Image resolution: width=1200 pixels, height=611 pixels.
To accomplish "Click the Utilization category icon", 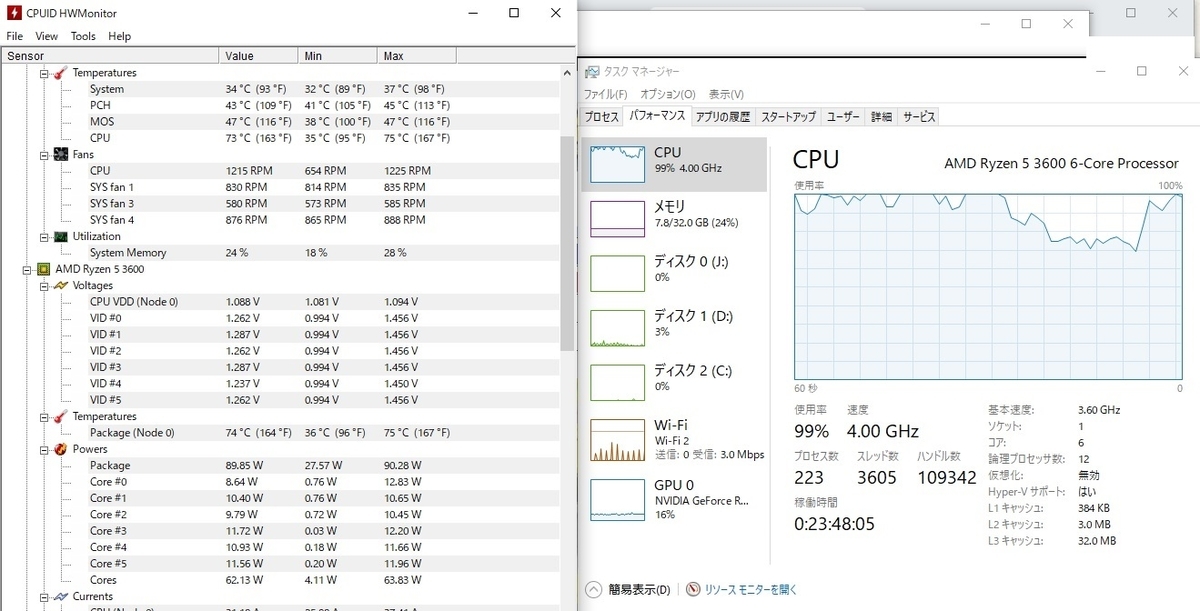I will coord(60,237).
